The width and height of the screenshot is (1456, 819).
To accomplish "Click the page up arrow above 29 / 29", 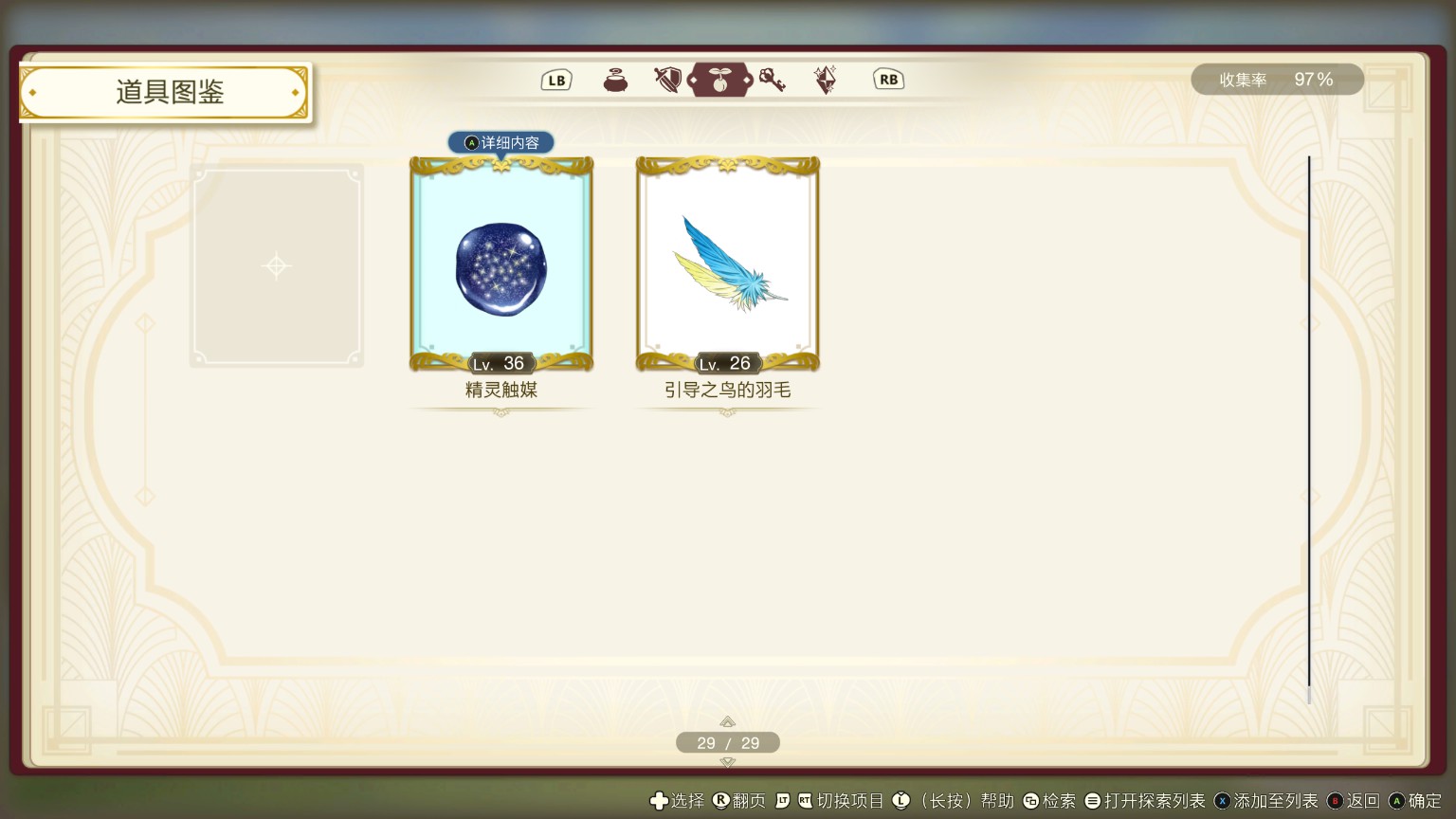I will click(727, 722).
